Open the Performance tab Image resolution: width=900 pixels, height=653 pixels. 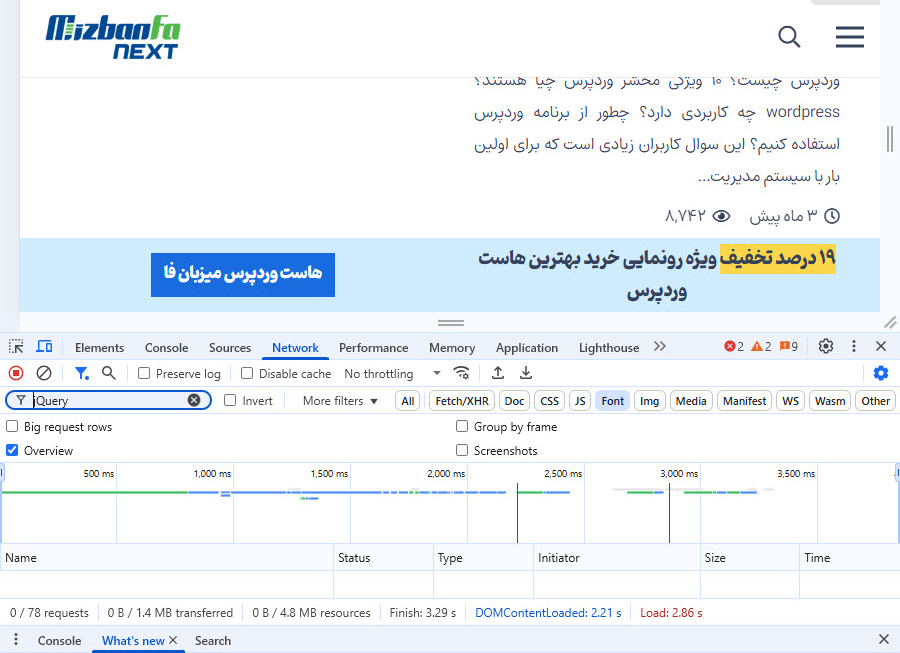tap(374, 348)
